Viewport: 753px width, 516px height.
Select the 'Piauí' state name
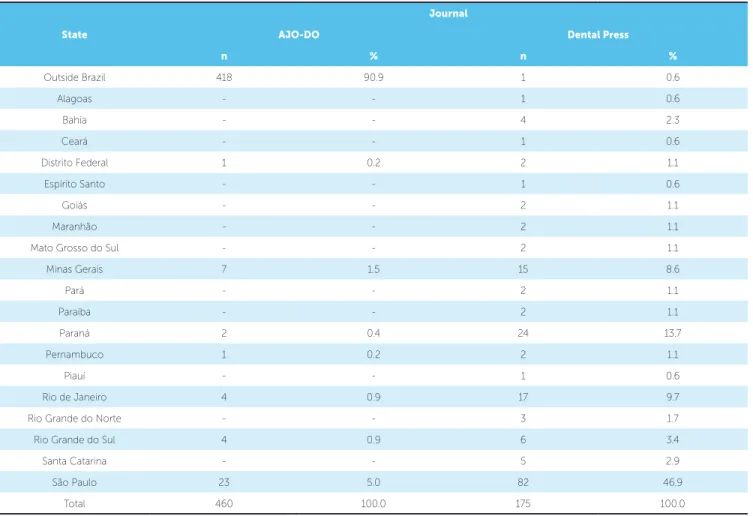74,376
